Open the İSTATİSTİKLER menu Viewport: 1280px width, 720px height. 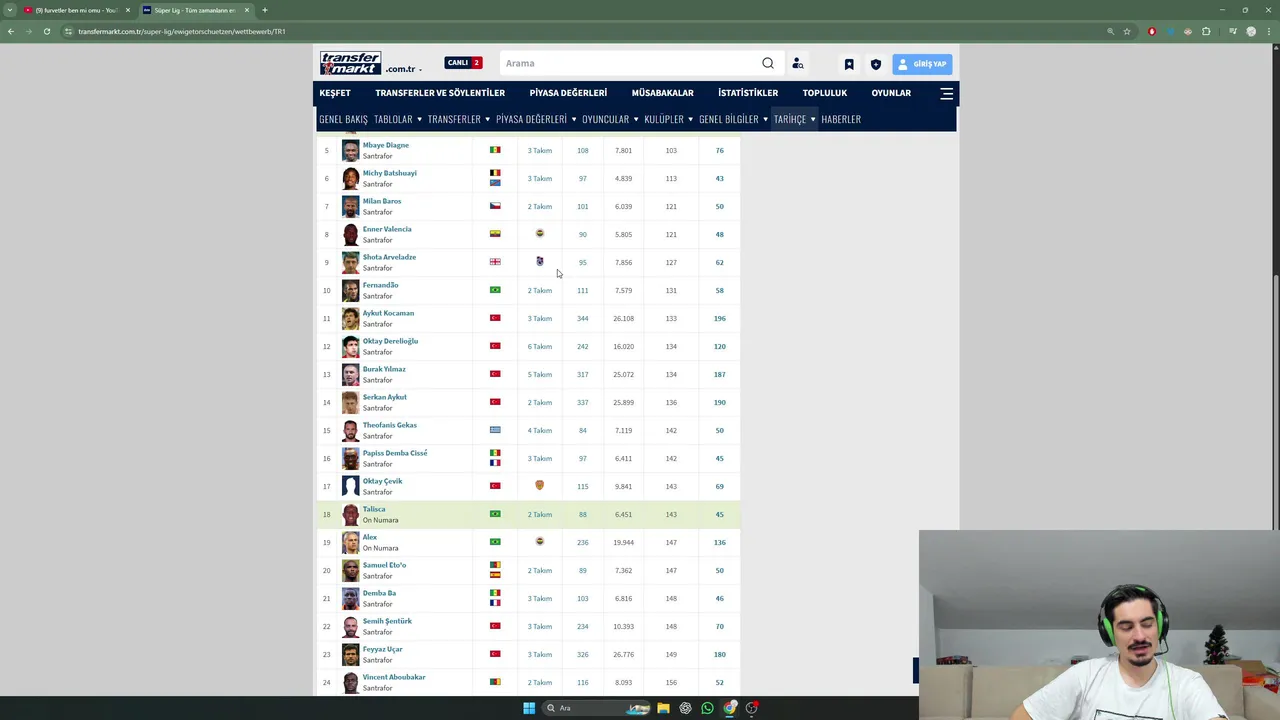click(x=748, y=93)
